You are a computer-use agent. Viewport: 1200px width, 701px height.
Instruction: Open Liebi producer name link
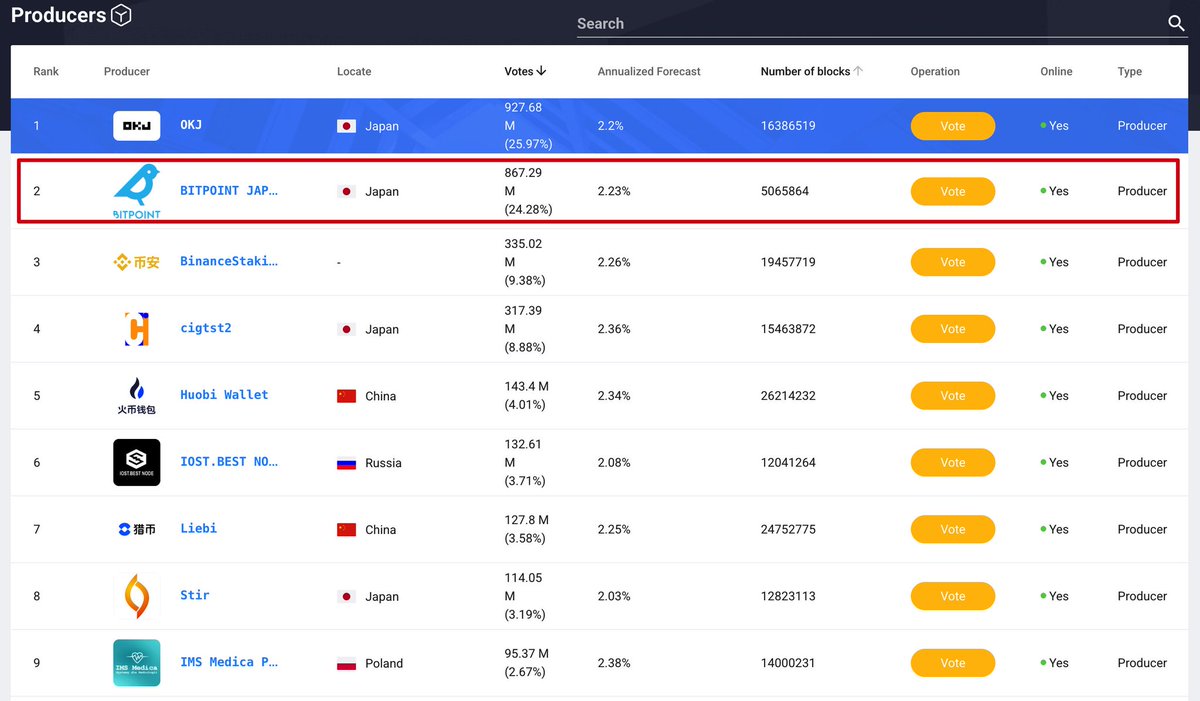point(198,528)
